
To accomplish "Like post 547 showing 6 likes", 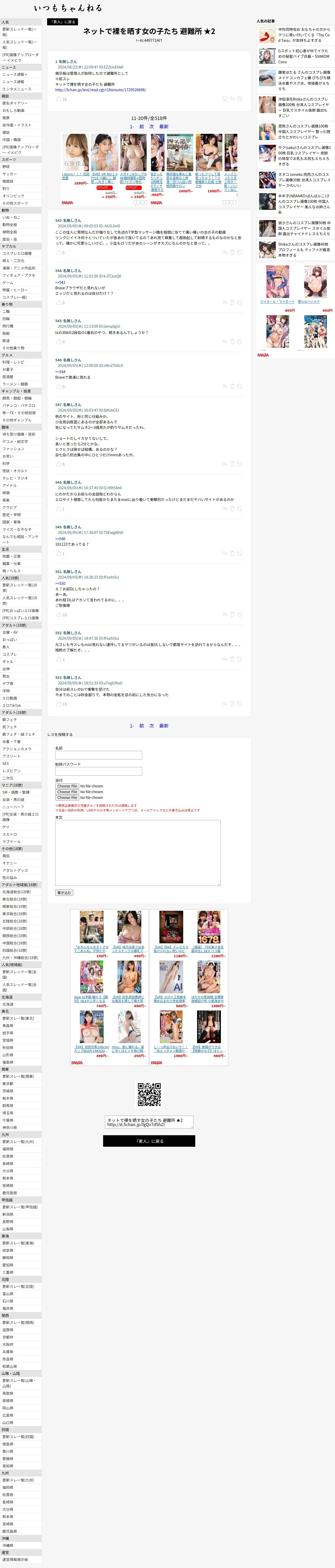I will (x=59, y=464).
